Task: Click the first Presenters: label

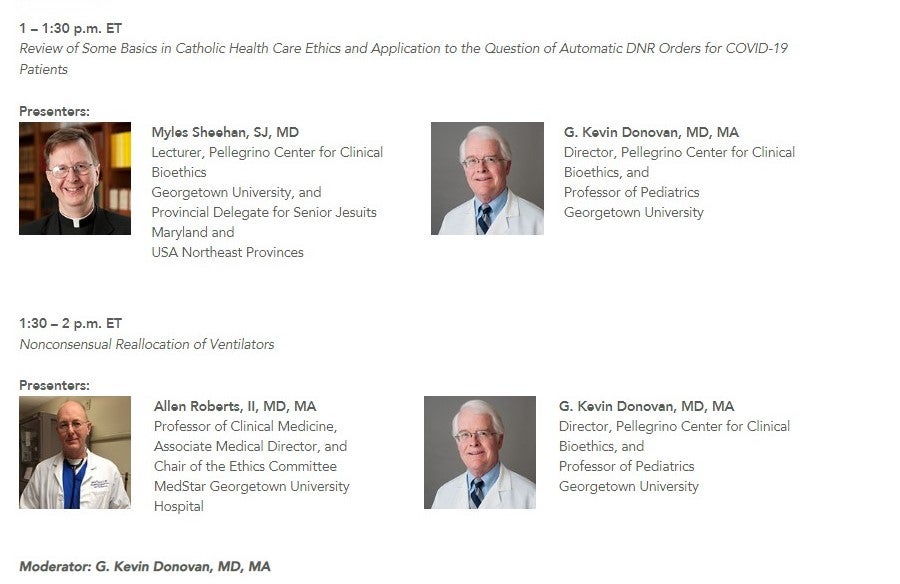Action: coord(55,111)
